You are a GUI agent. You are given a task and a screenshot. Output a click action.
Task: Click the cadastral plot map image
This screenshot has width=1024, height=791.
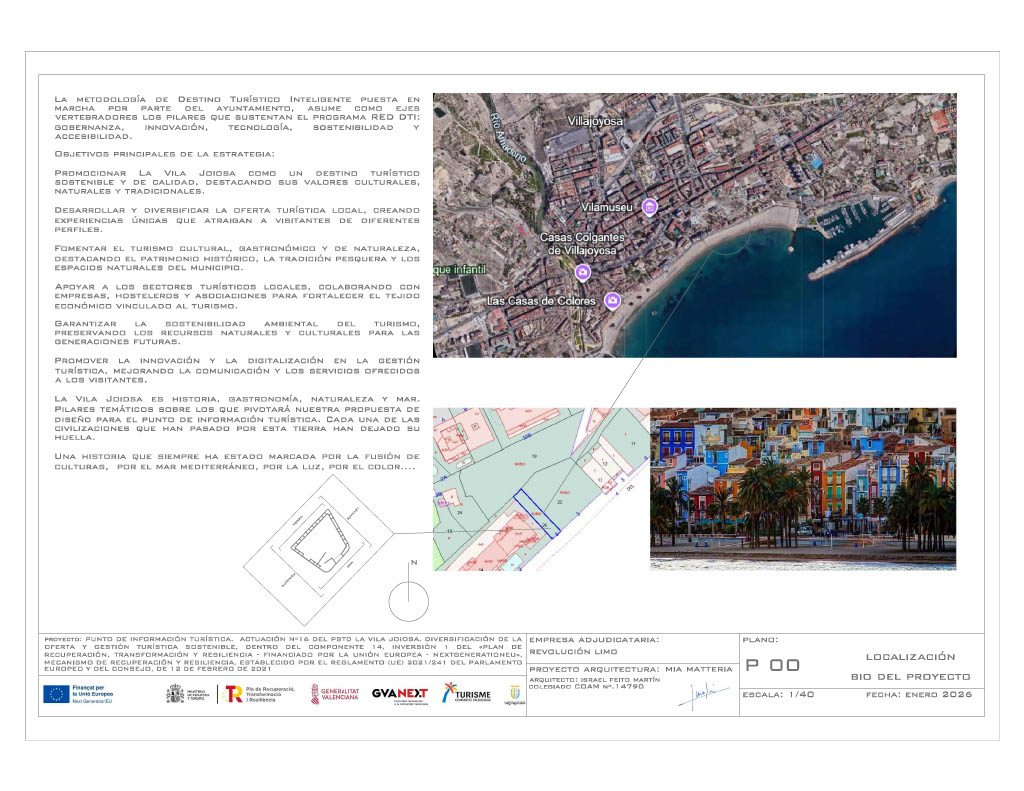click(x=541, y=489)
